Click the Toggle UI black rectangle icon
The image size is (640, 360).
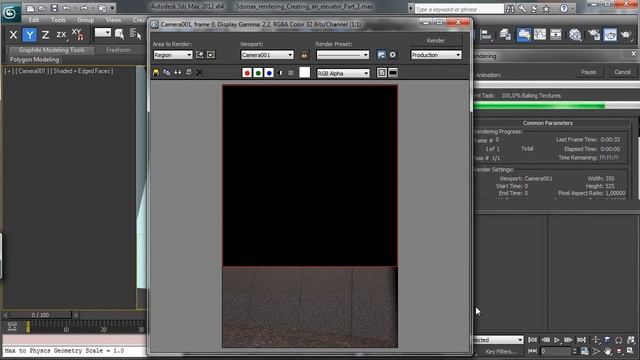[x=393, y=73]
